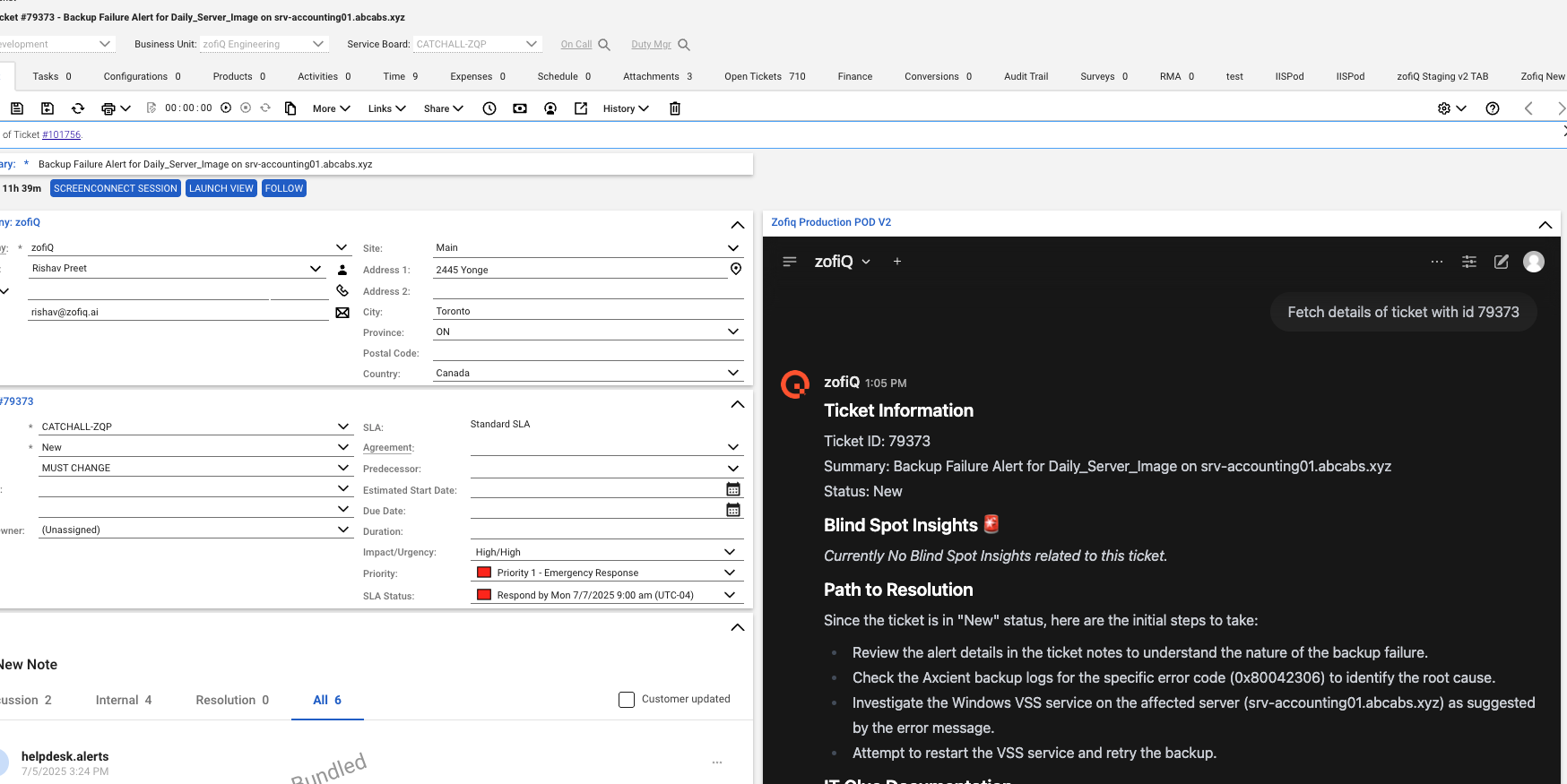Click the LAUNCH VIEW button
Screen dimensions: 1567x784
pyautogui.click(x=221, y=188)
